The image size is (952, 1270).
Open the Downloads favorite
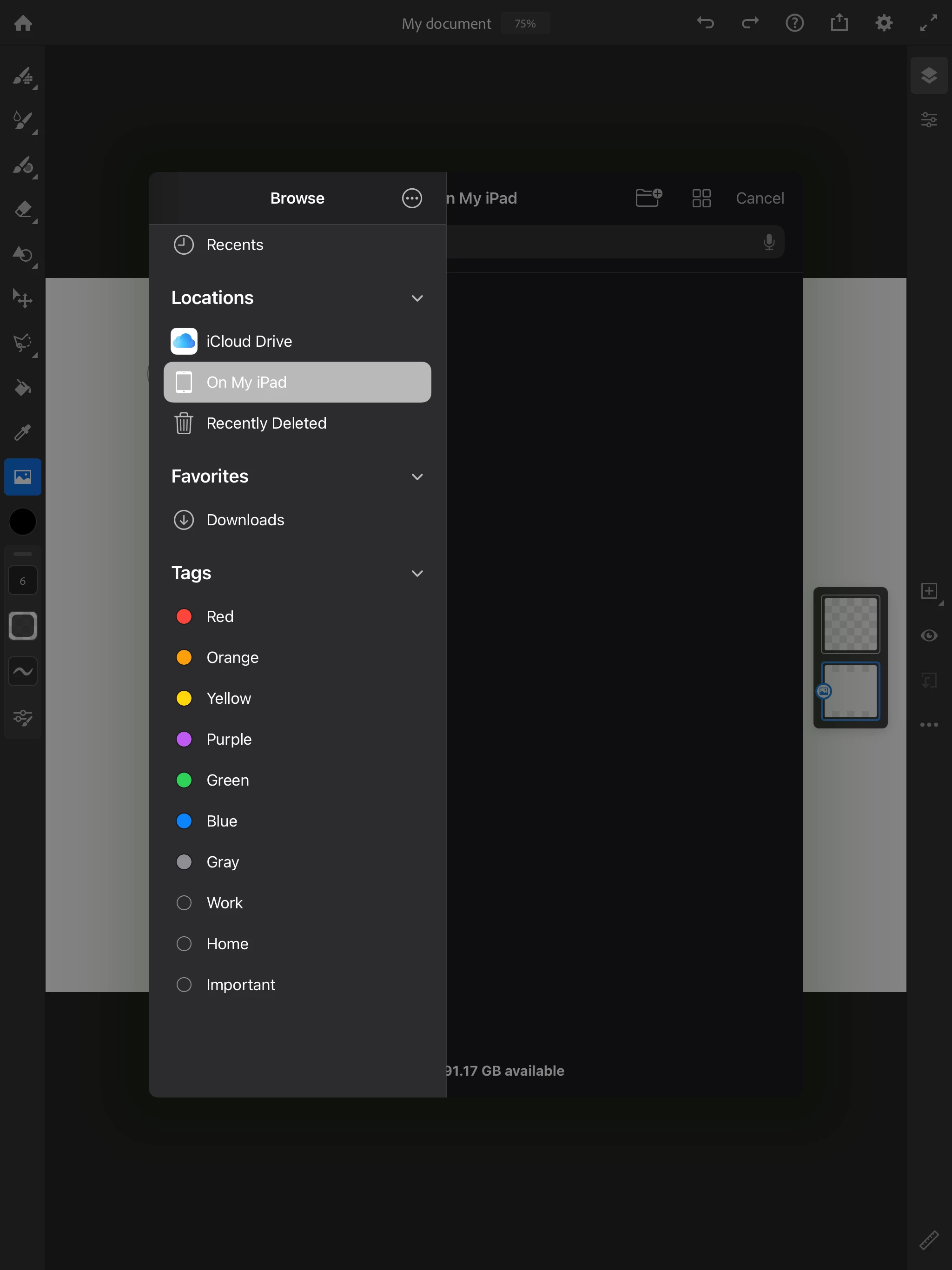click(x=245, y=520)
